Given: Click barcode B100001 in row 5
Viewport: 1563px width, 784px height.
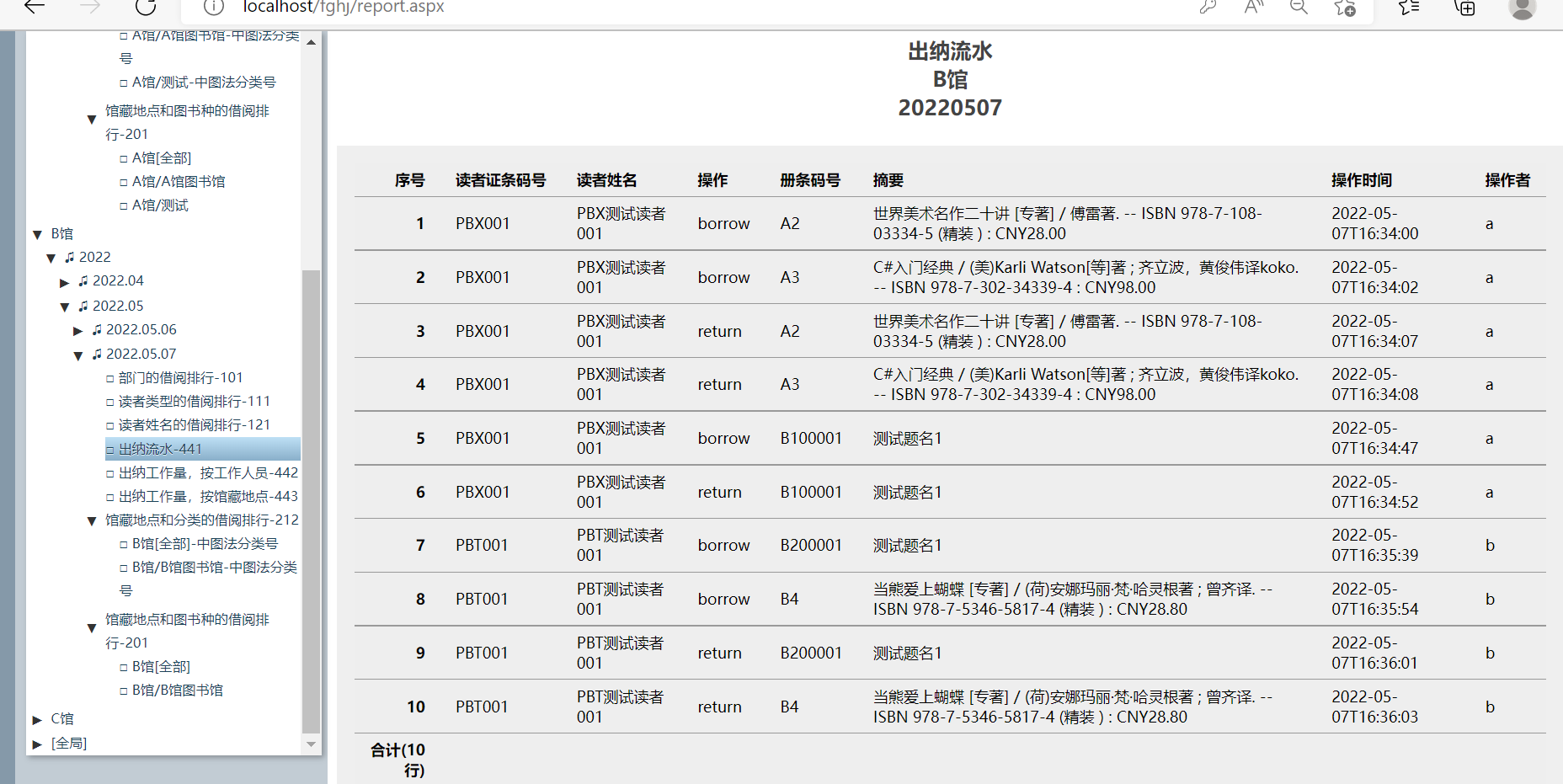Looking at the screenshot, I should [810, 439].
